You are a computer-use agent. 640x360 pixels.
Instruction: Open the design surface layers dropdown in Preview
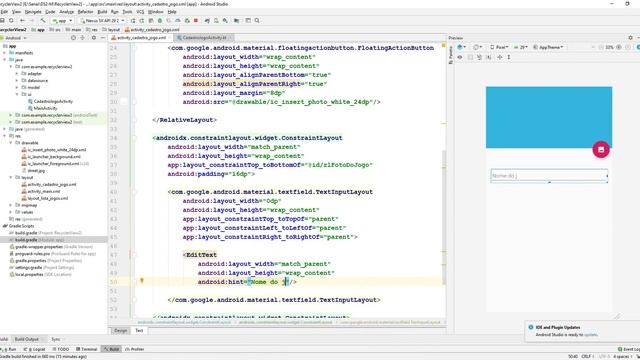coord(462,47)
